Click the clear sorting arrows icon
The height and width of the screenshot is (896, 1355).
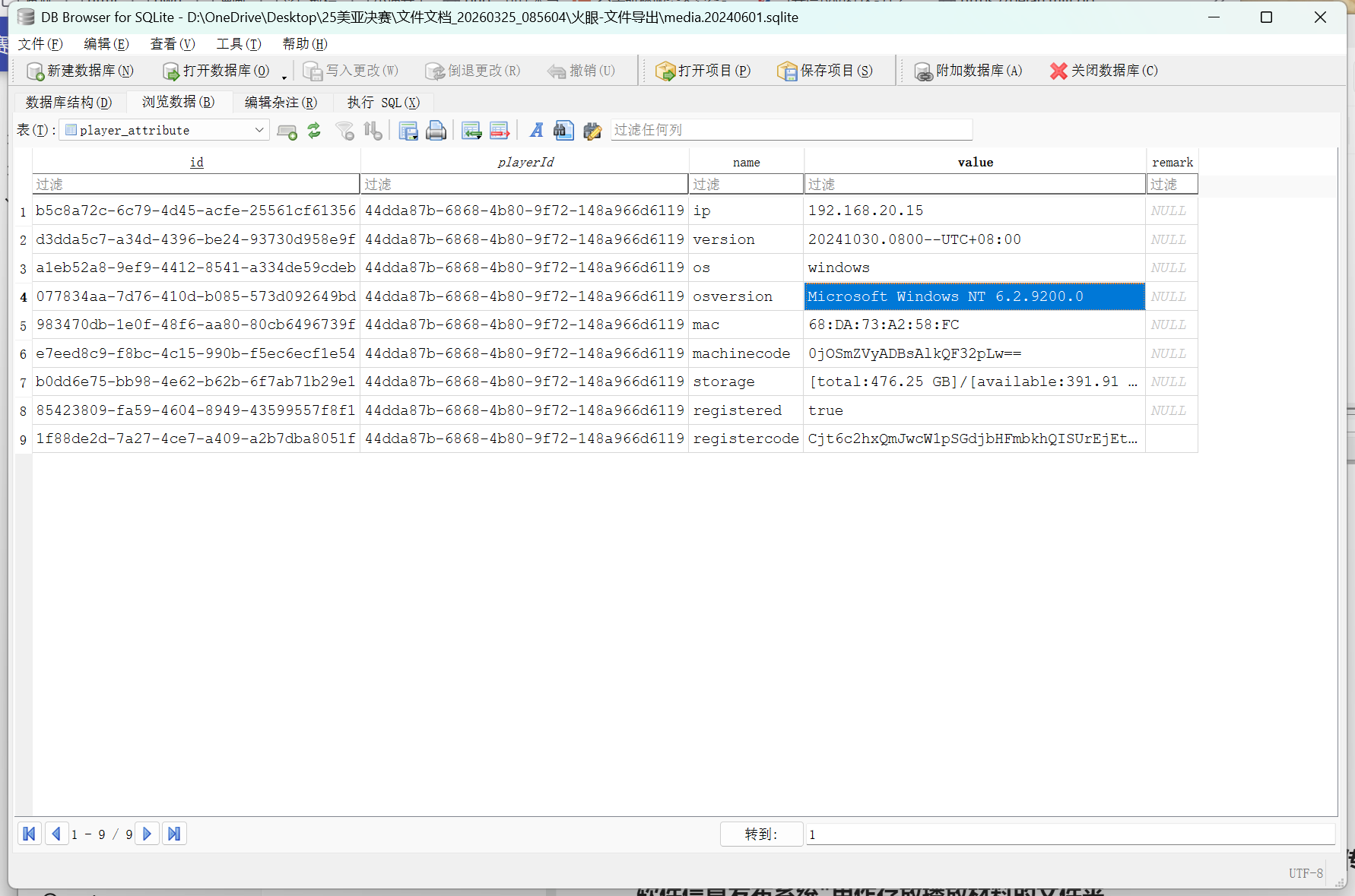click(373, 131)
